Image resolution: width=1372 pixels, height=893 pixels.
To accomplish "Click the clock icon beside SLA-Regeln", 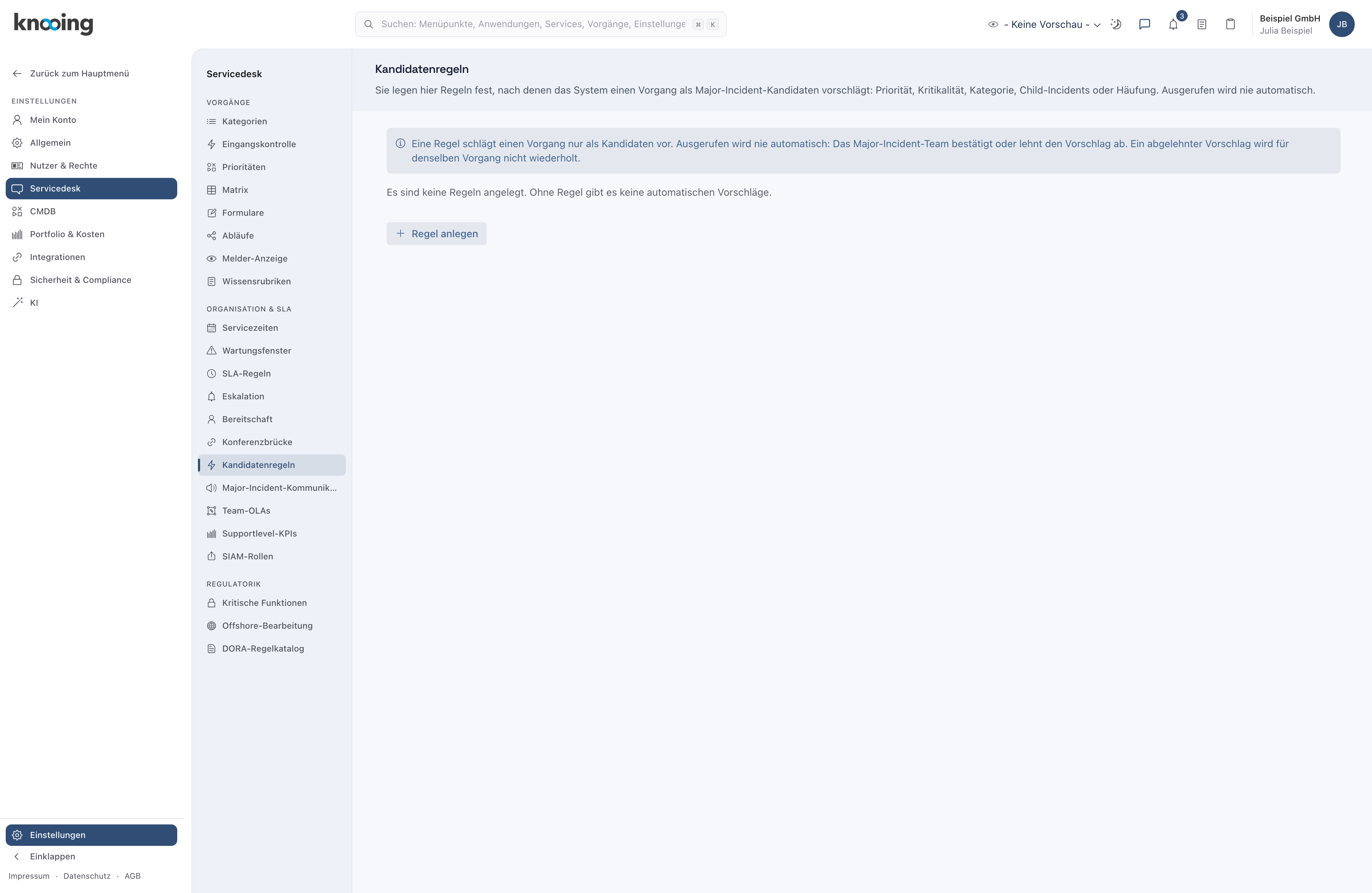I will pyautogui.click(x=212, y=374).
